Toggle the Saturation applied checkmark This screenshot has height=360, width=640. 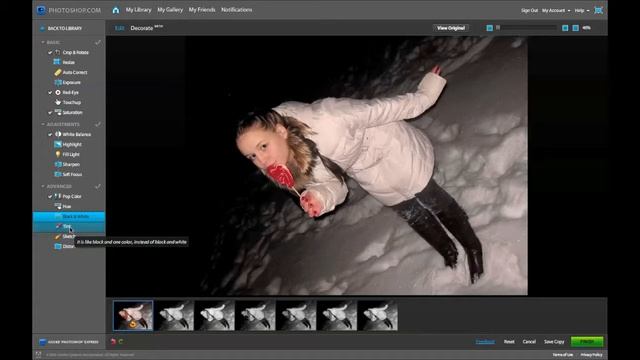pos(50,112)
